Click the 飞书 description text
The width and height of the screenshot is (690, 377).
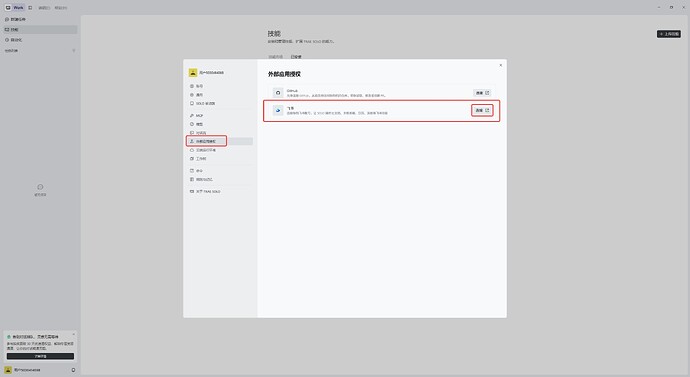click(338, 113)
